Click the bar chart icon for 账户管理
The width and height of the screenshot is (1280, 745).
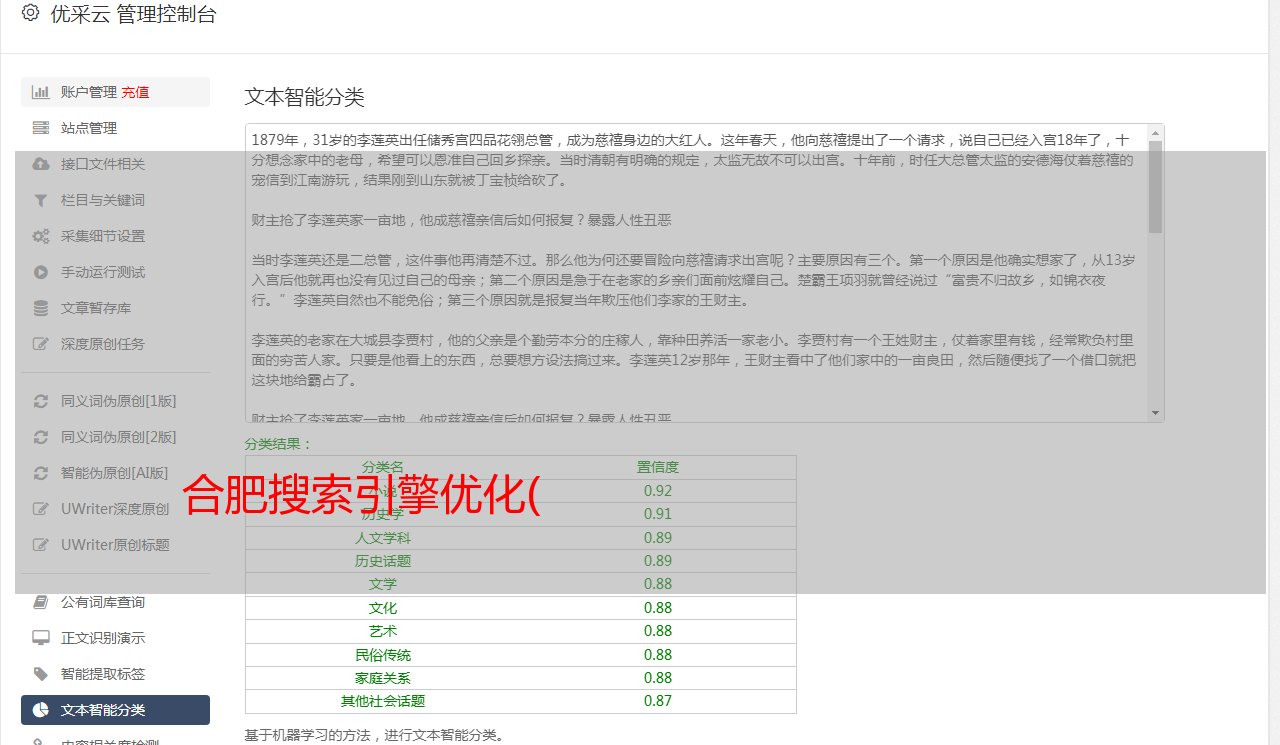(x=41, y=92)
